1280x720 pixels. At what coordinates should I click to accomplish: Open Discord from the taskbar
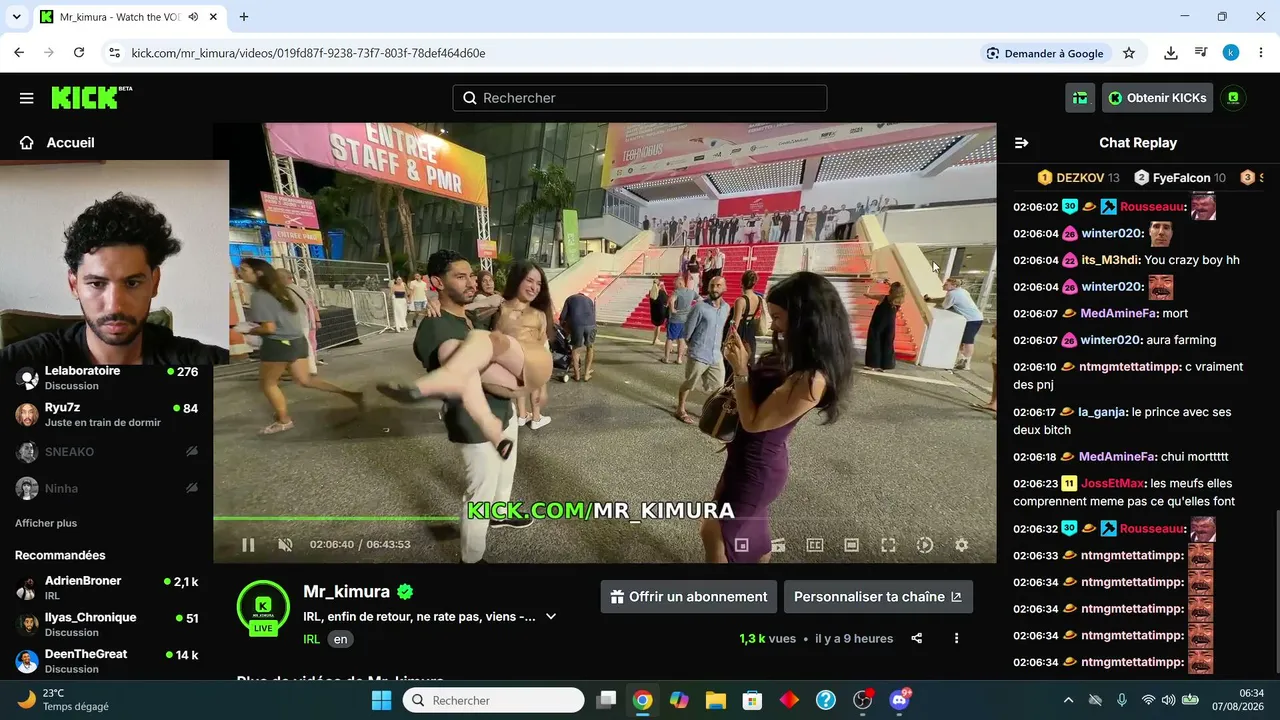click(899, 700)
